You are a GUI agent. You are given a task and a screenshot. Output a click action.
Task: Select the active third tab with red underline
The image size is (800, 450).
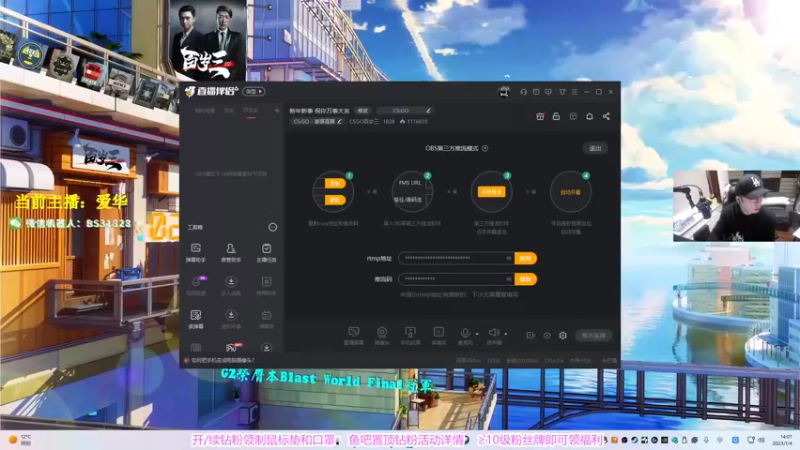coord(251,111)
